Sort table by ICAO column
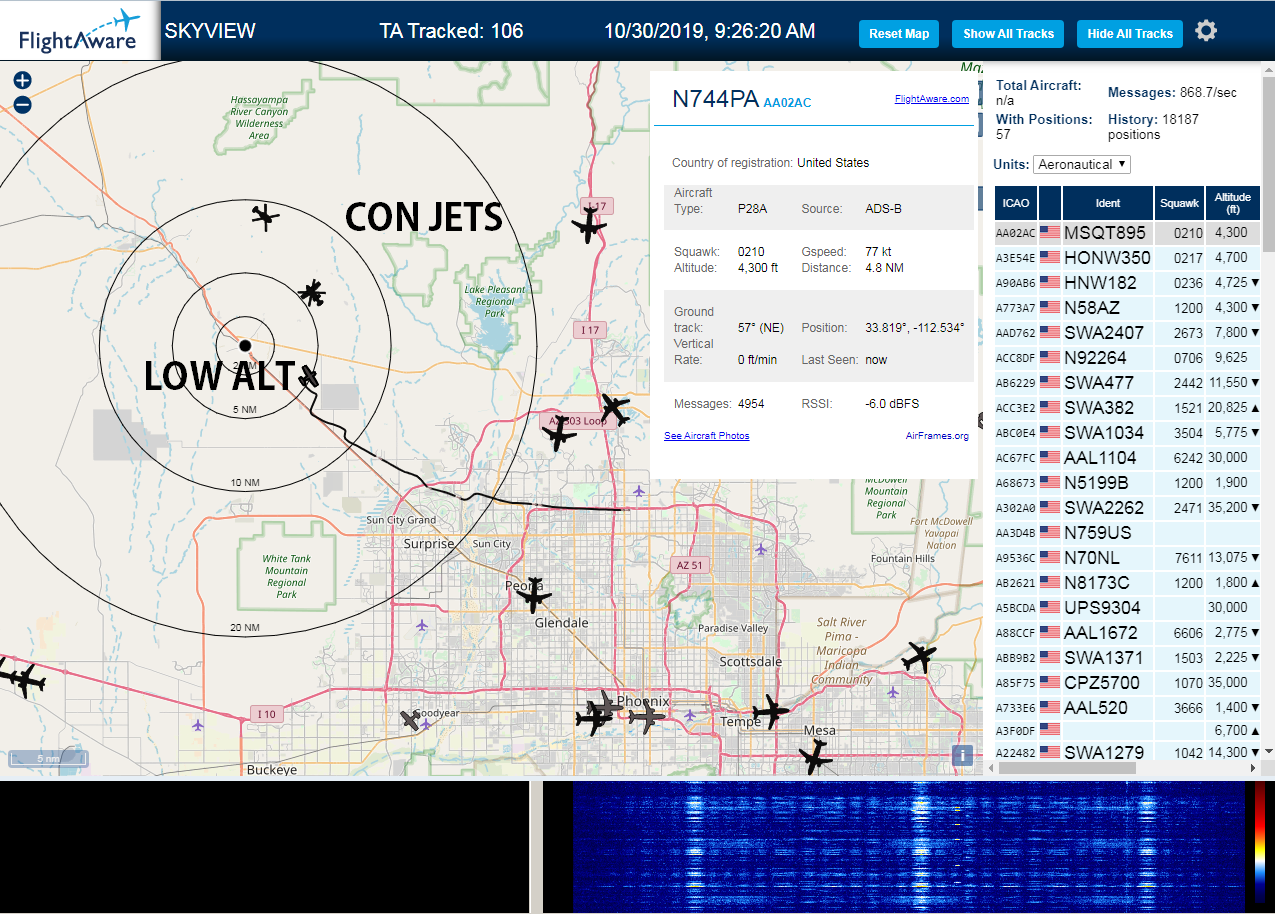The image size is (1275, 915). tap(1015, 203)
